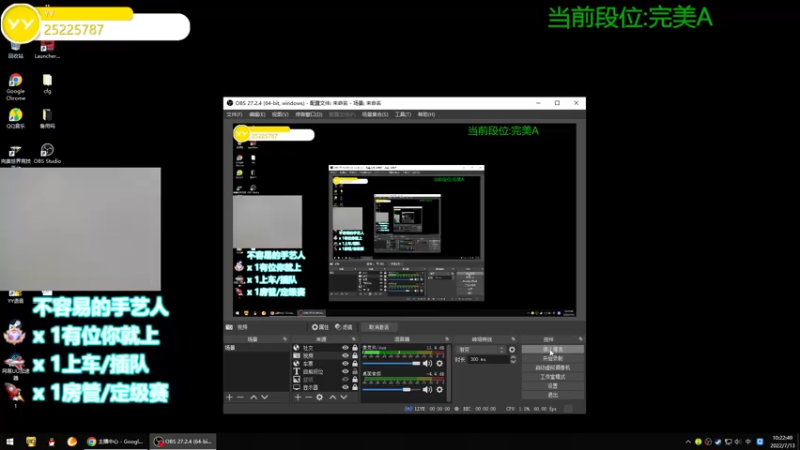Hide the 车票 source via eye icon

tap(345, 364)
